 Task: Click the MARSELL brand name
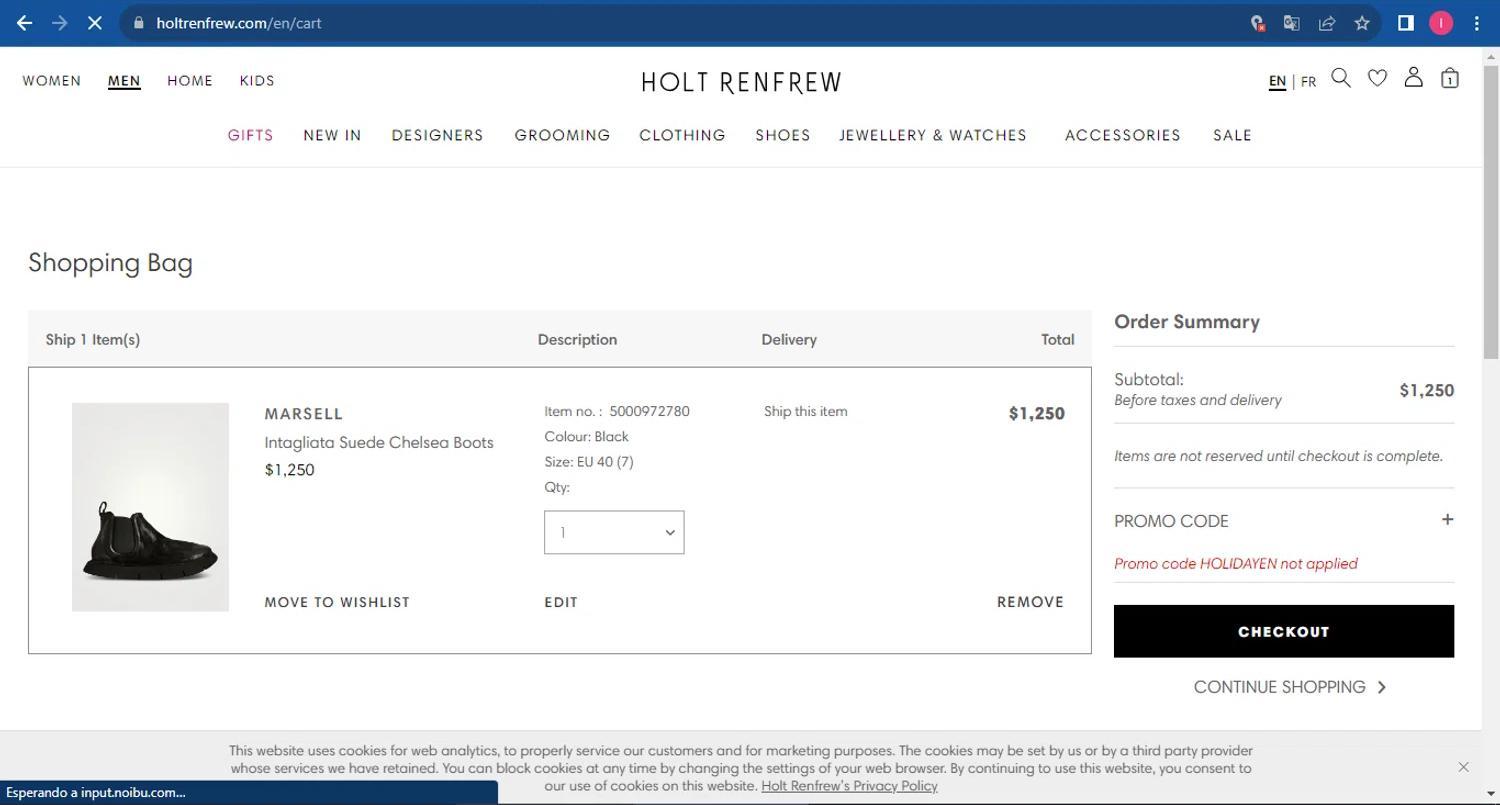(x=304, y=414)
